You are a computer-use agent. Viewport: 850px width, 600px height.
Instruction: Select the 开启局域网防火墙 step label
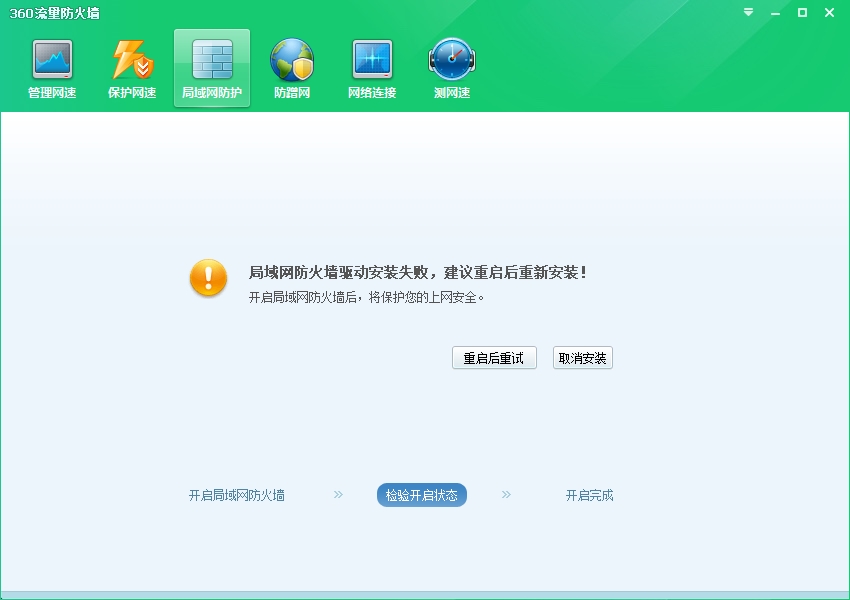coord(237,495)
